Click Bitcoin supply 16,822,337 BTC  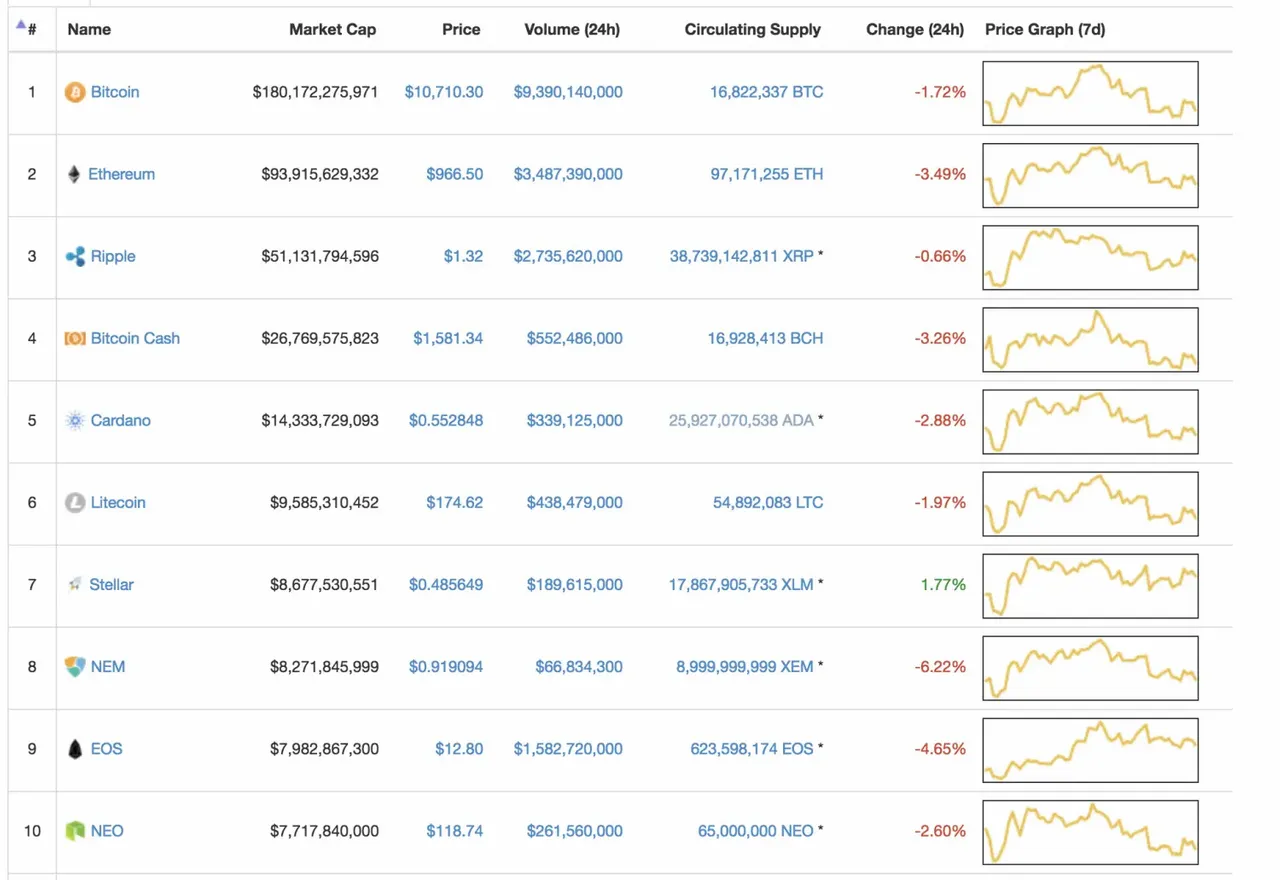[767, 92]
